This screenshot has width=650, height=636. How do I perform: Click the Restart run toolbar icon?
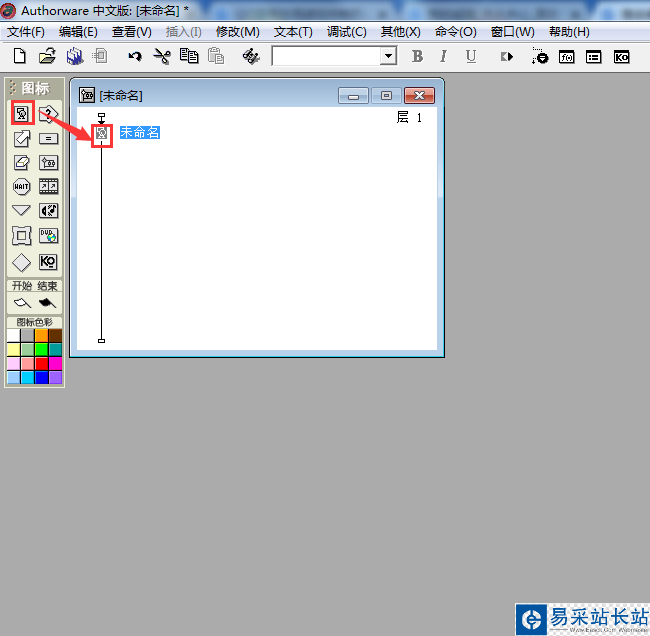click(507, 56)
